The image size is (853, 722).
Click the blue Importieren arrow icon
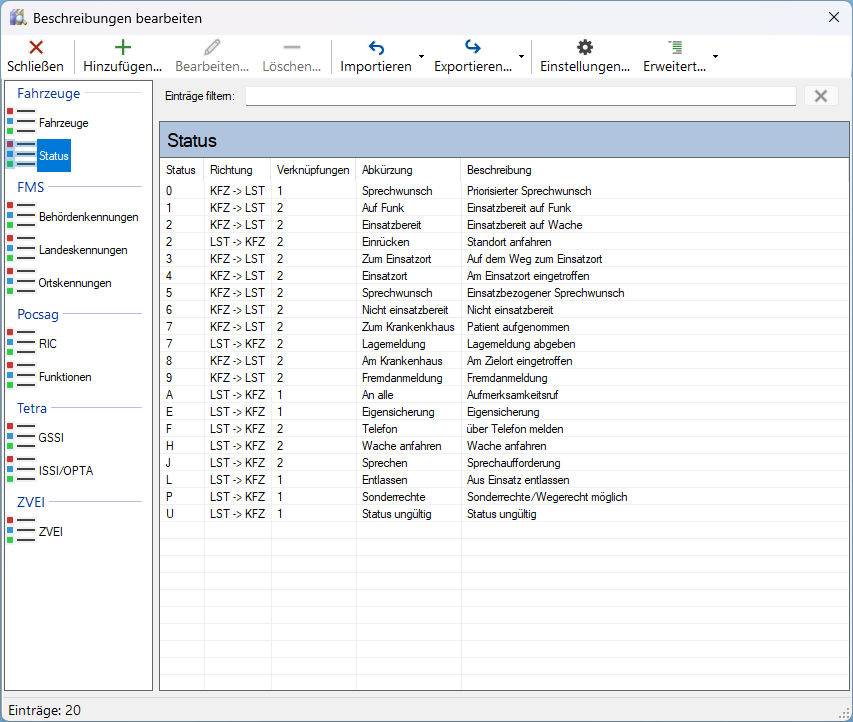(376, 48)
